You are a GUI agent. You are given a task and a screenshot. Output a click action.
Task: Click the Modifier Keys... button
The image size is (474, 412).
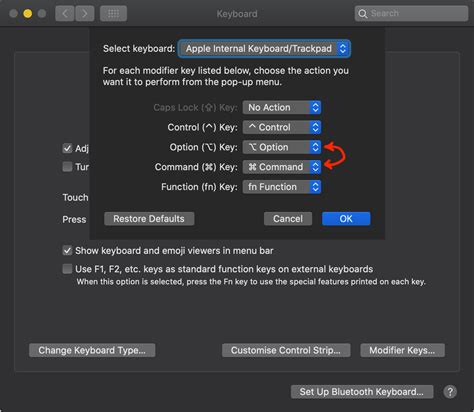coord(402,350)
